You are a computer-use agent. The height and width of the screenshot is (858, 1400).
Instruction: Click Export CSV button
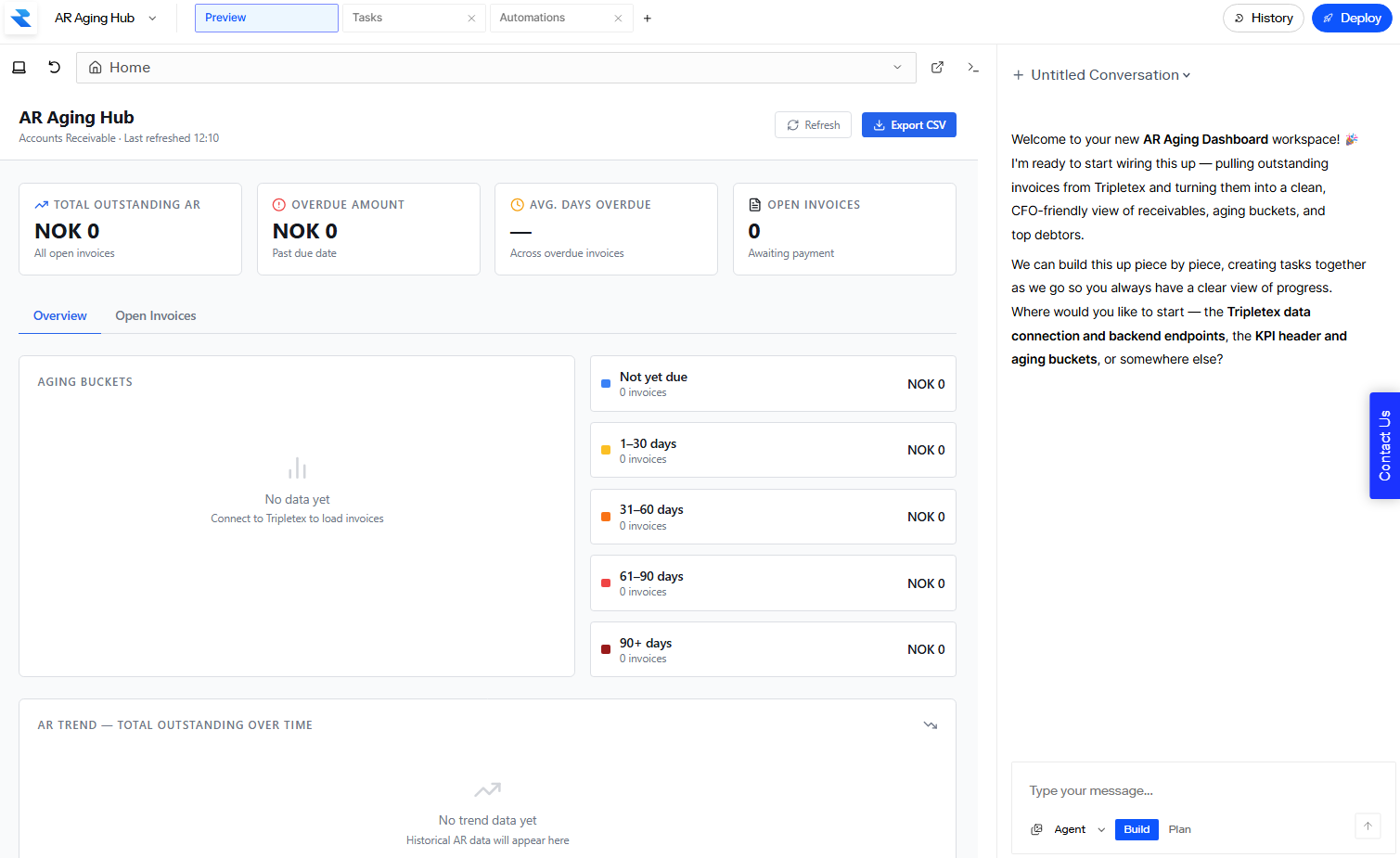[x=909, y=125]
